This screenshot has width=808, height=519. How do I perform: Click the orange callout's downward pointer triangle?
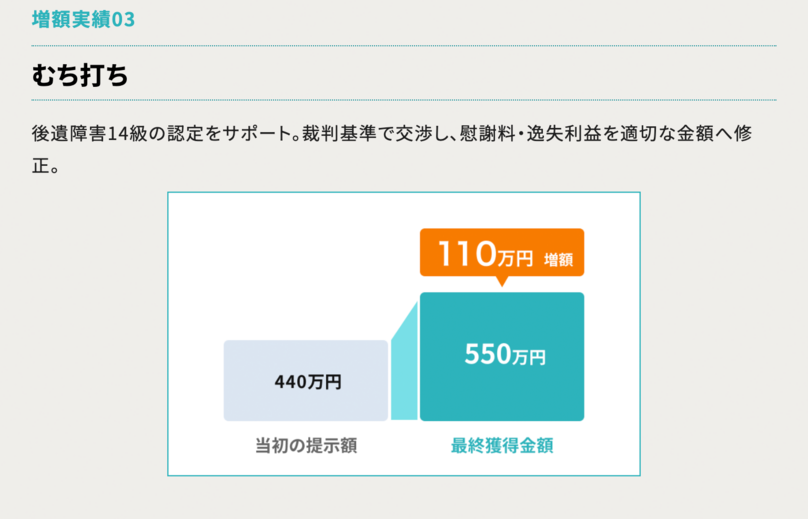(502, 281)
